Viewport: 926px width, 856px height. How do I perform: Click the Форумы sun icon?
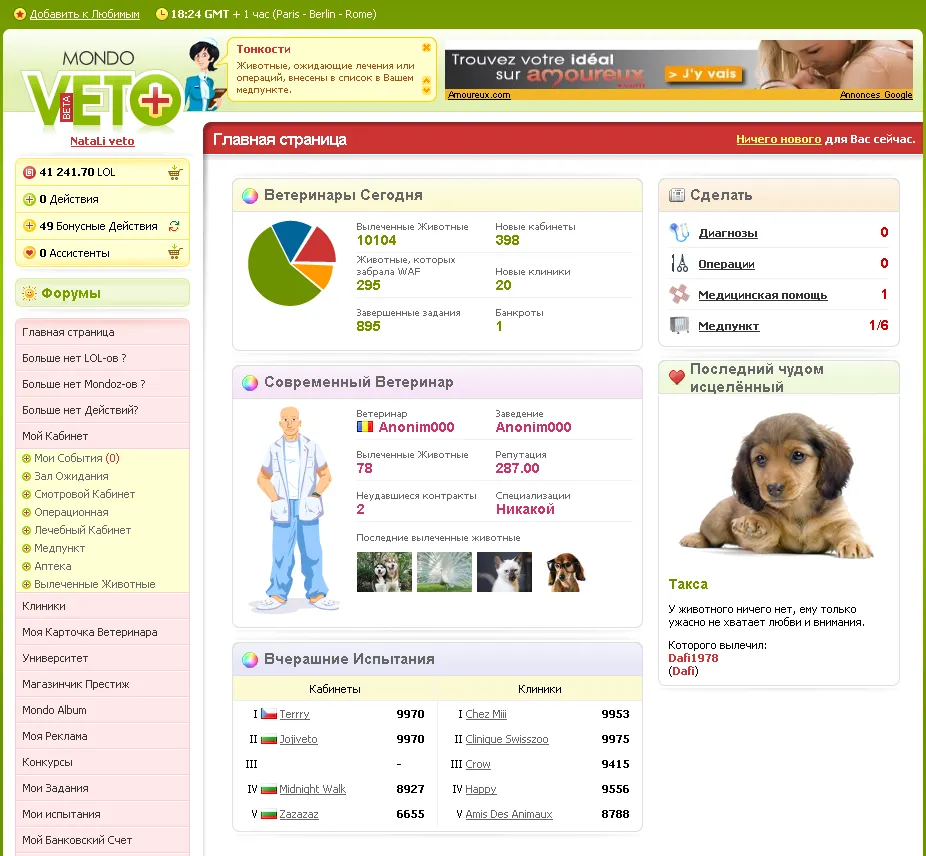(29, 293)
